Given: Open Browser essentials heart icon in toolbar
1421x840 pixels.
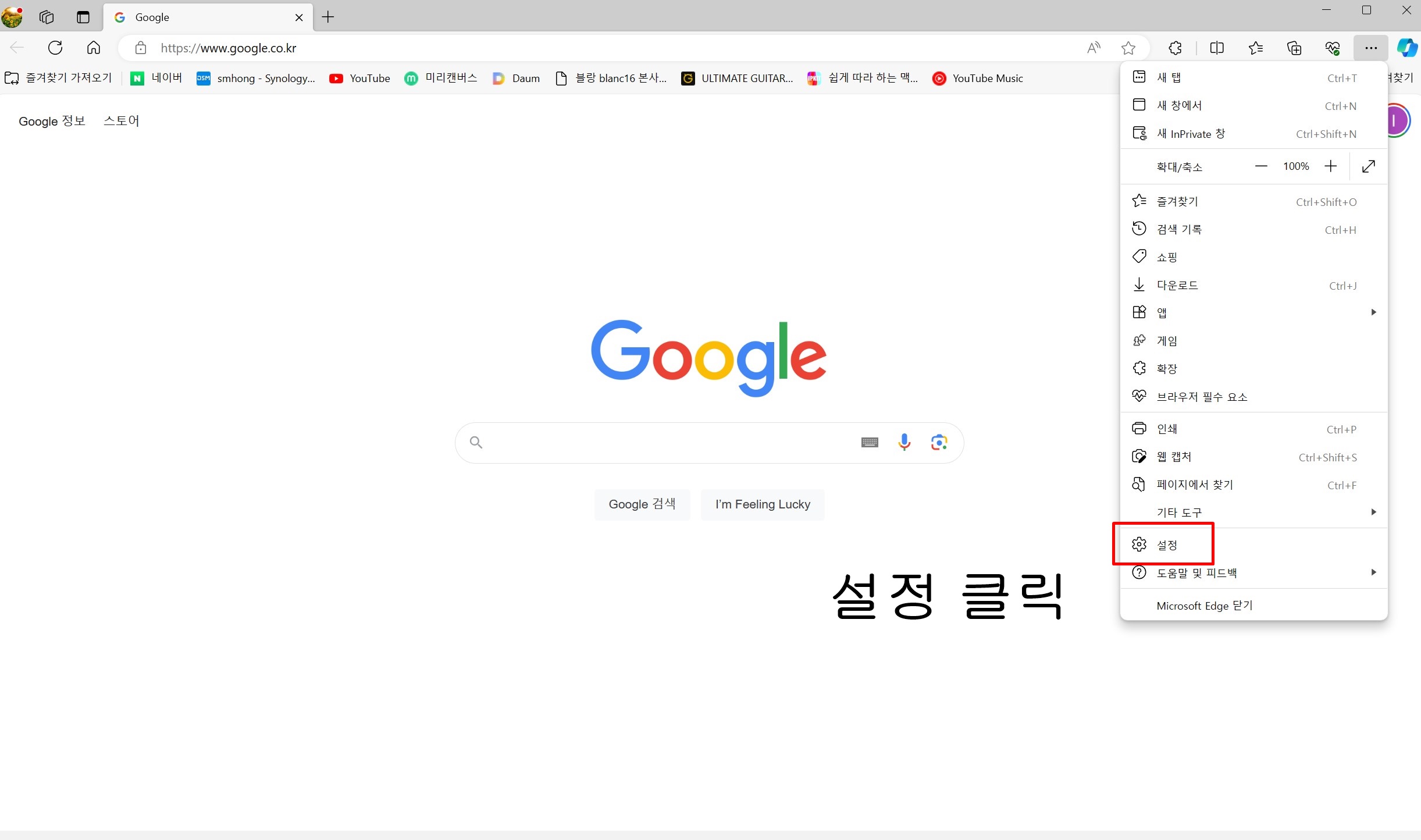Looking at the screenshot, I should pos(1333,48).
